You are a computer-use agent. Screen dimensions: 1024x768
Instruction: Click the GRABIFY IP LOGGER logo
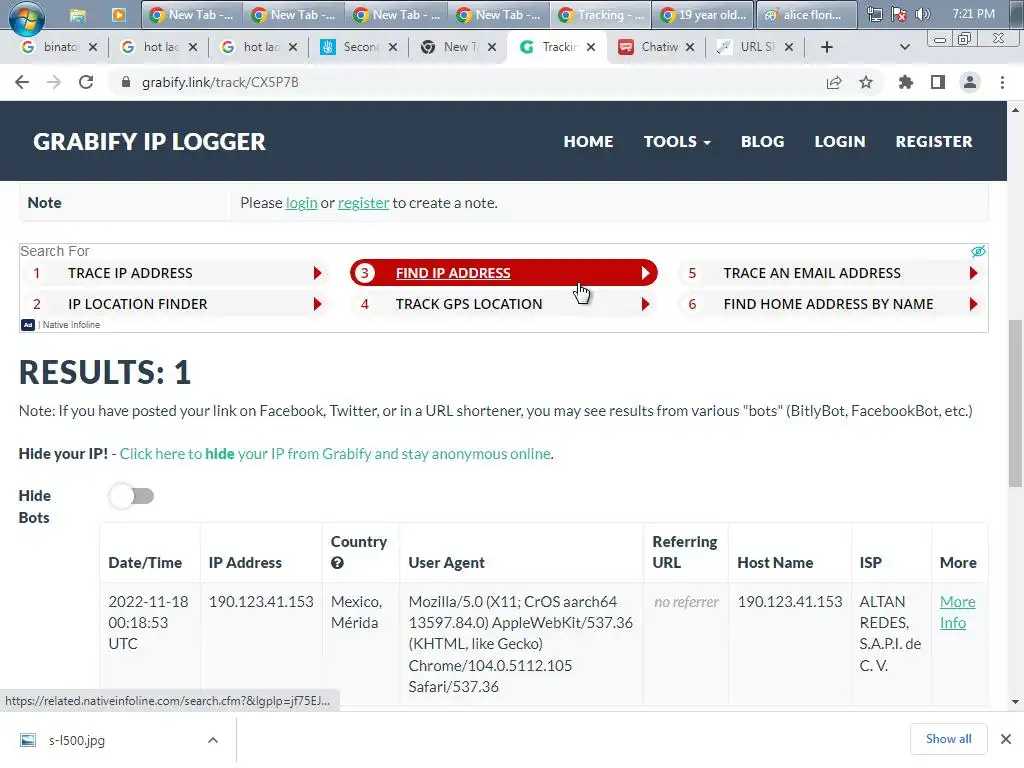tap(149, 142)
